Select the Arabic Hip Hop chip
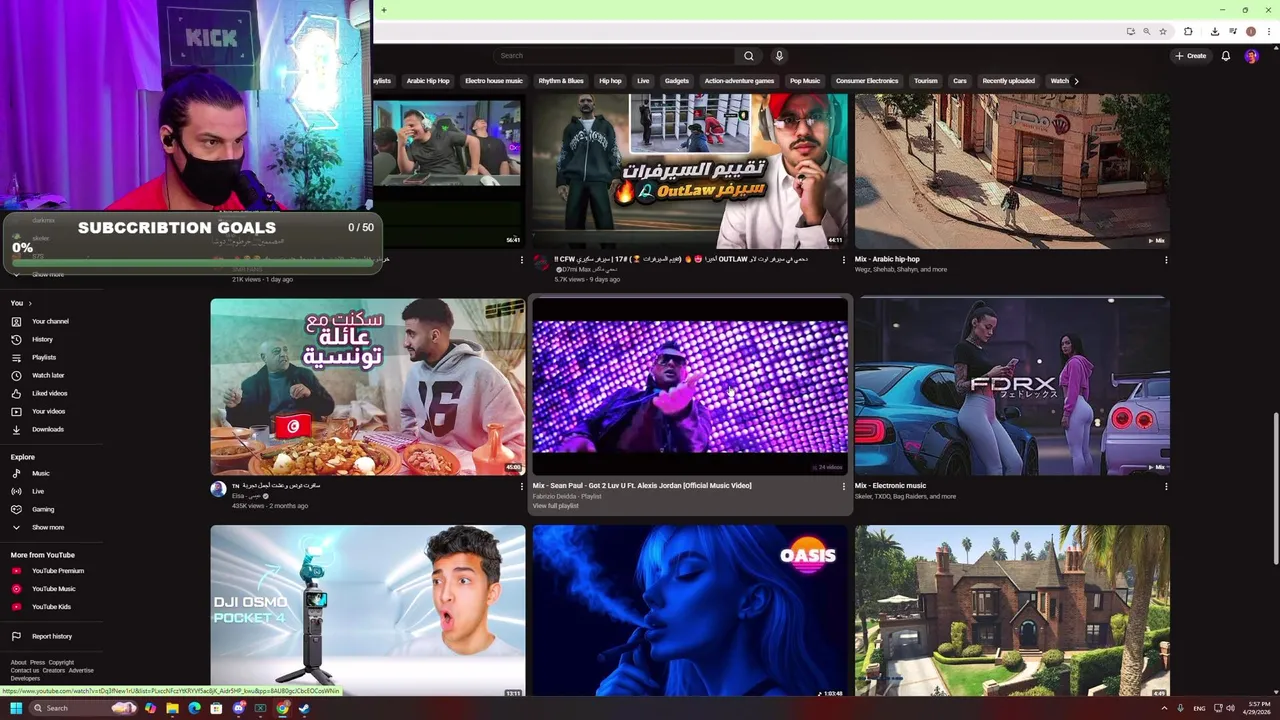1280x720 pixels. click(428, 81)
